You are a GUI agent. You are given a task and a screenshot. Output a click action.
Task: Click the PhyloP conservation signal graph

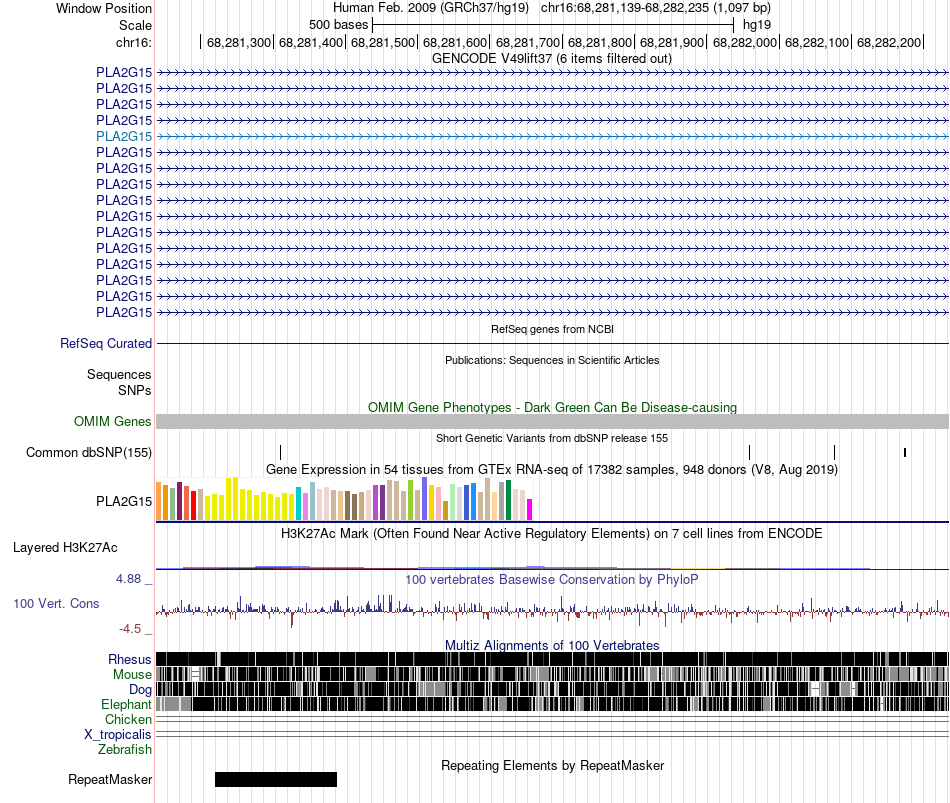point(553,611)
